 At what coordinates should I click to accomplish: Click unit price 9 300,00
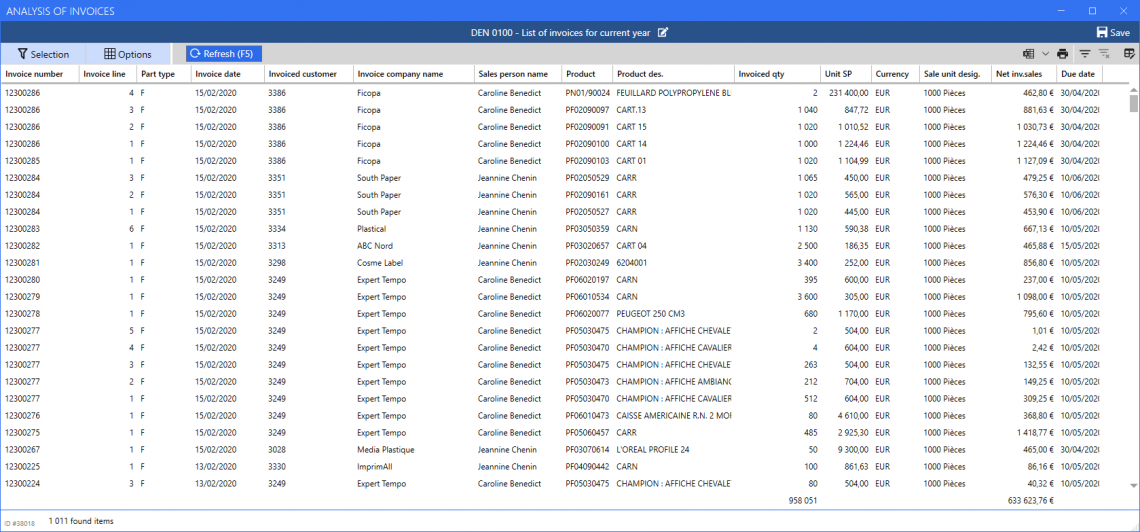coord(852,449)
